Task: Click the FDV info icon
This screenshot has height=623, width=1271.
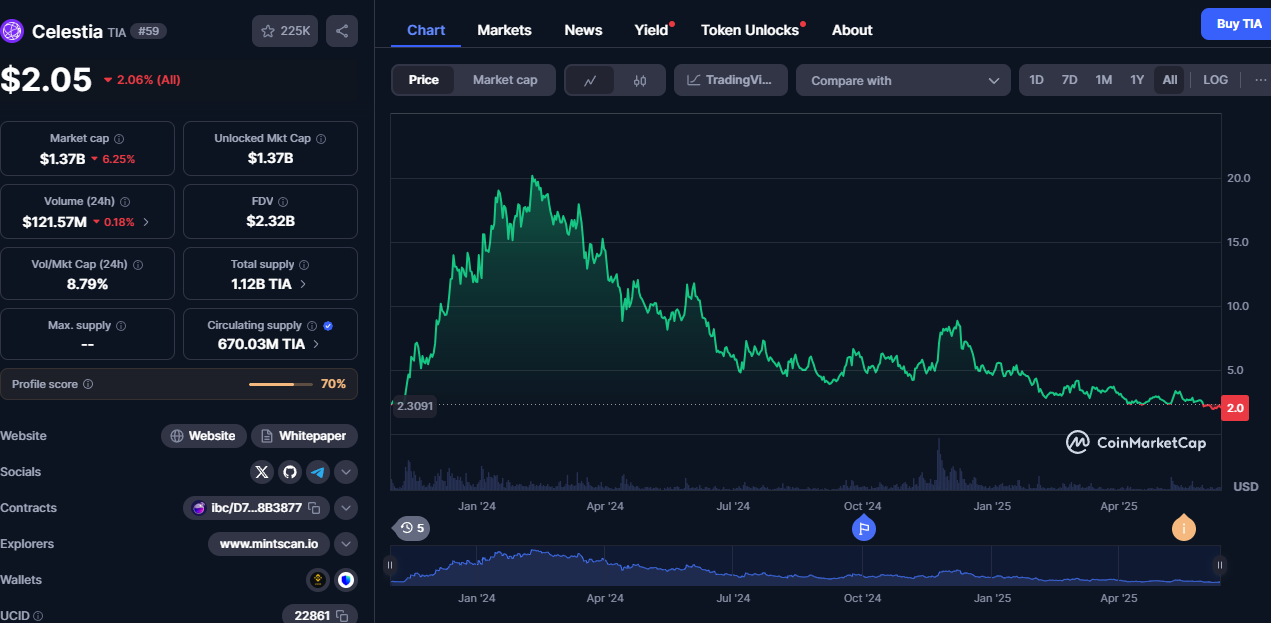Action: (x=284, y=202)
